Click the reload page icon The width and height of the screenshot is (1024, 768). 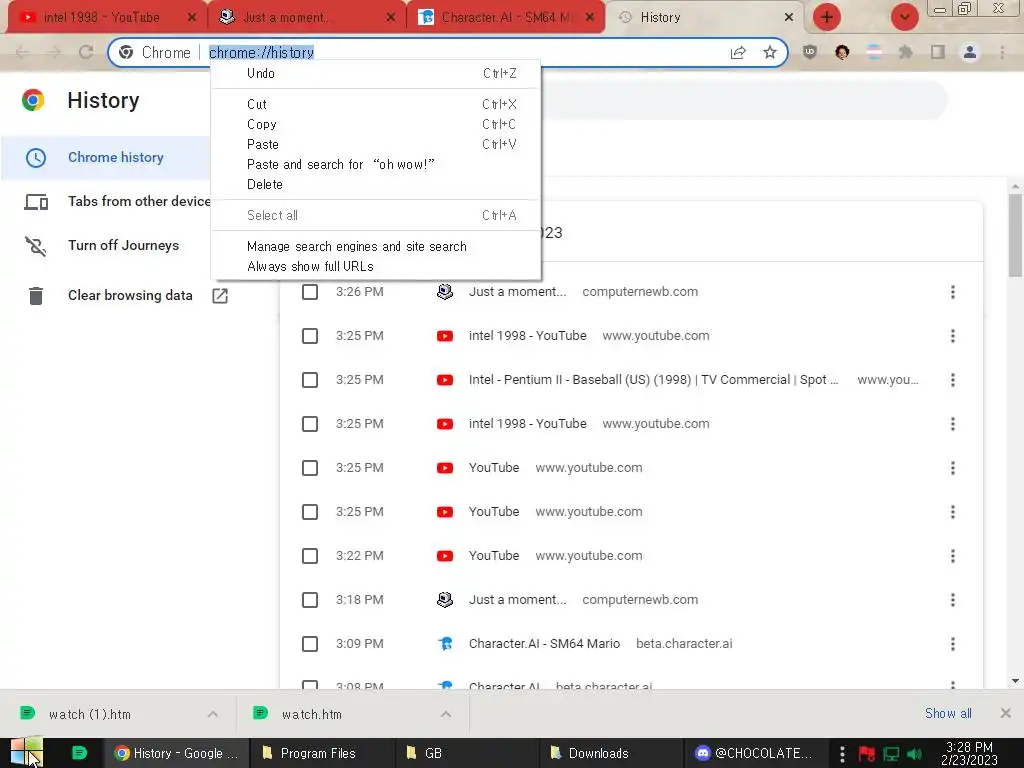click(x=86, y=52)
